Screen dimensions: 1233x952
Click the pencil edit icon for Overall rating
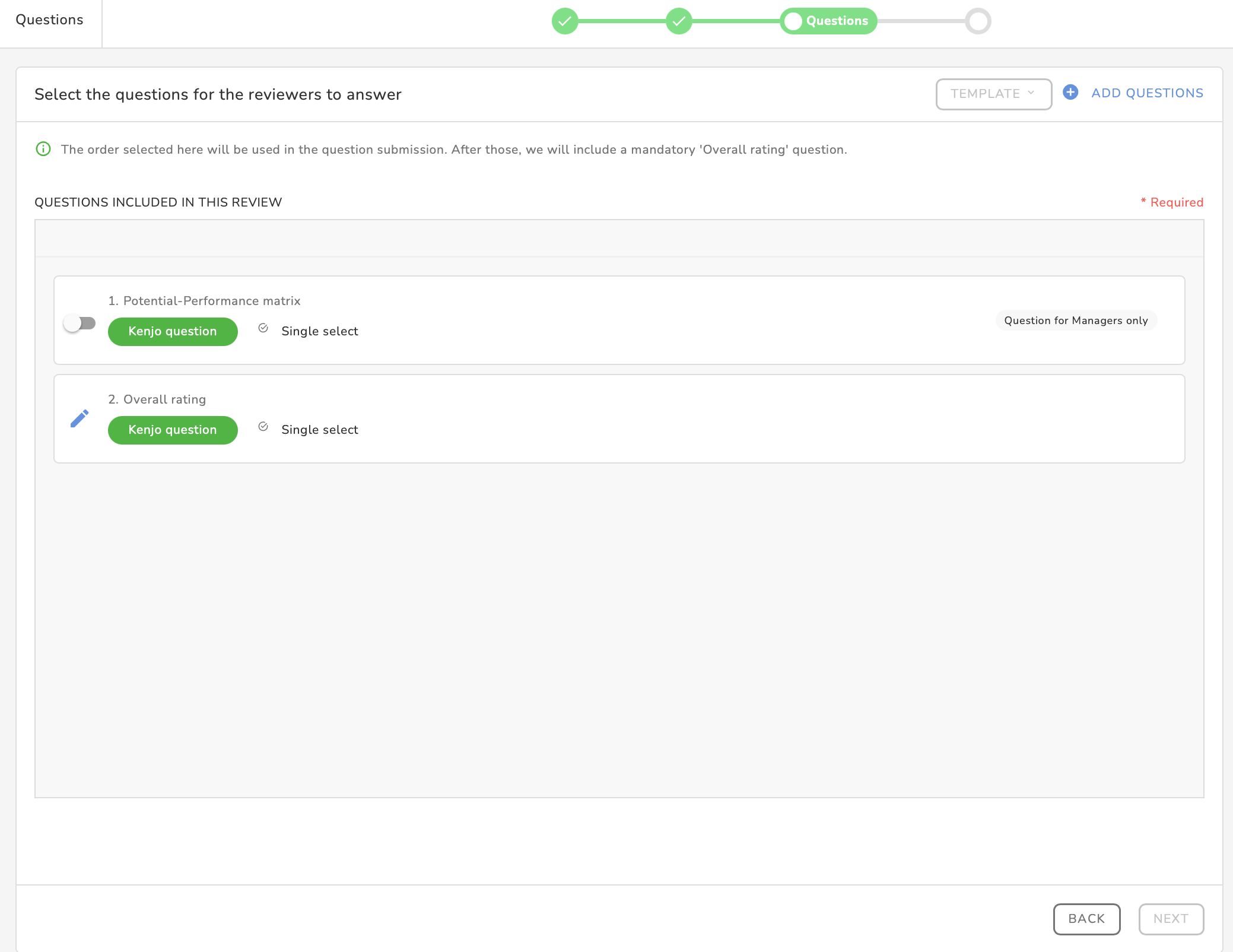tap(80, 418)
